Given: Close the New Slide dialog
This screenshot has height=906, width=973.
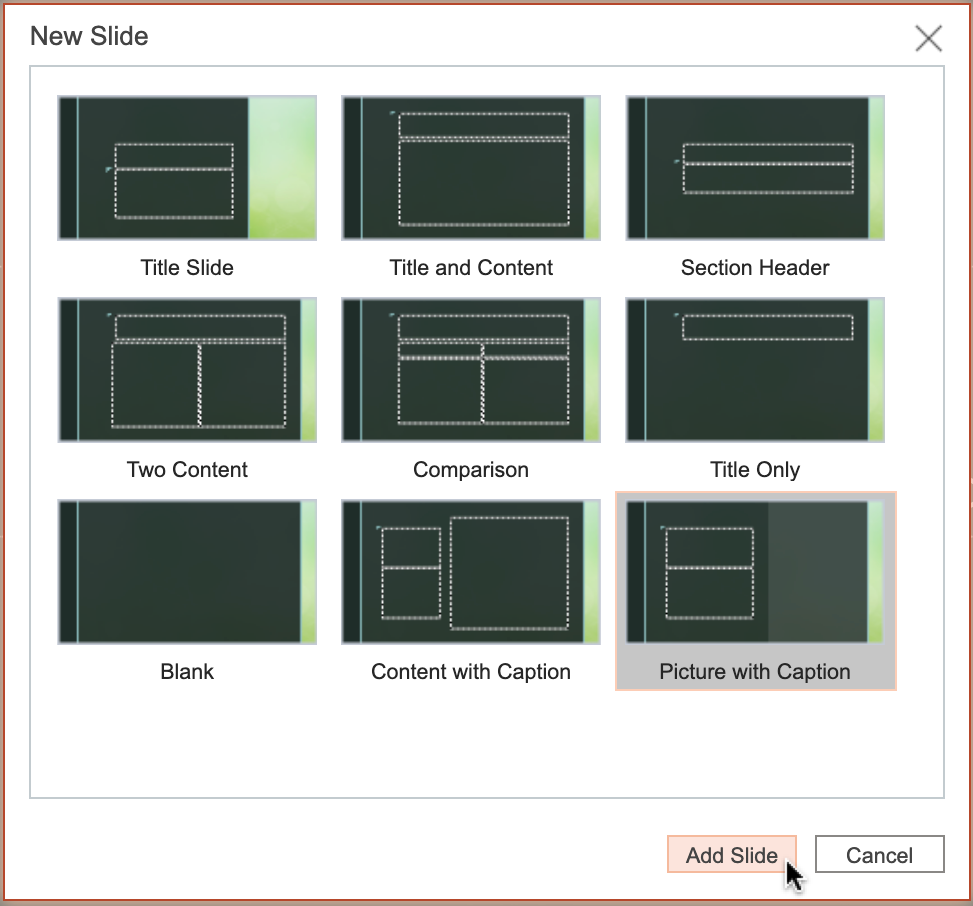Looking at the screenshot, I should tap(928, 39).
